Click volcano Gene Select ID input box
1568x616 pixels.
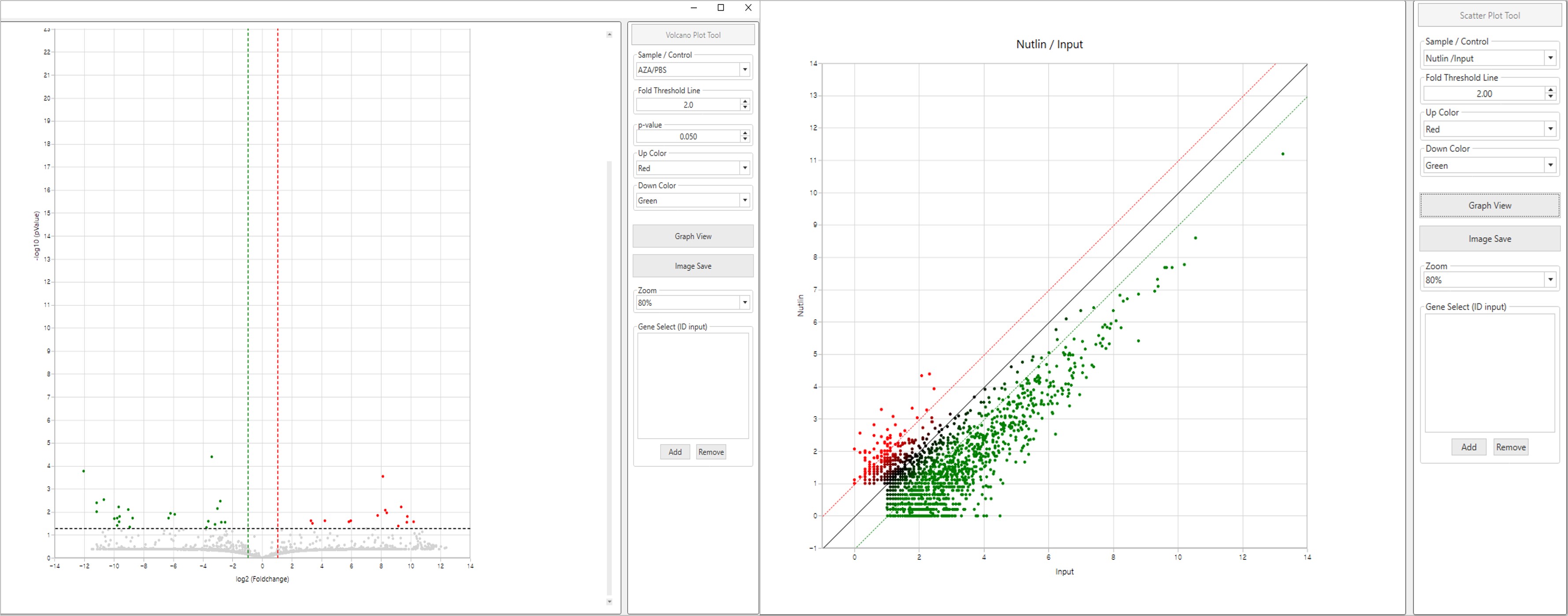tap(693, 385)
